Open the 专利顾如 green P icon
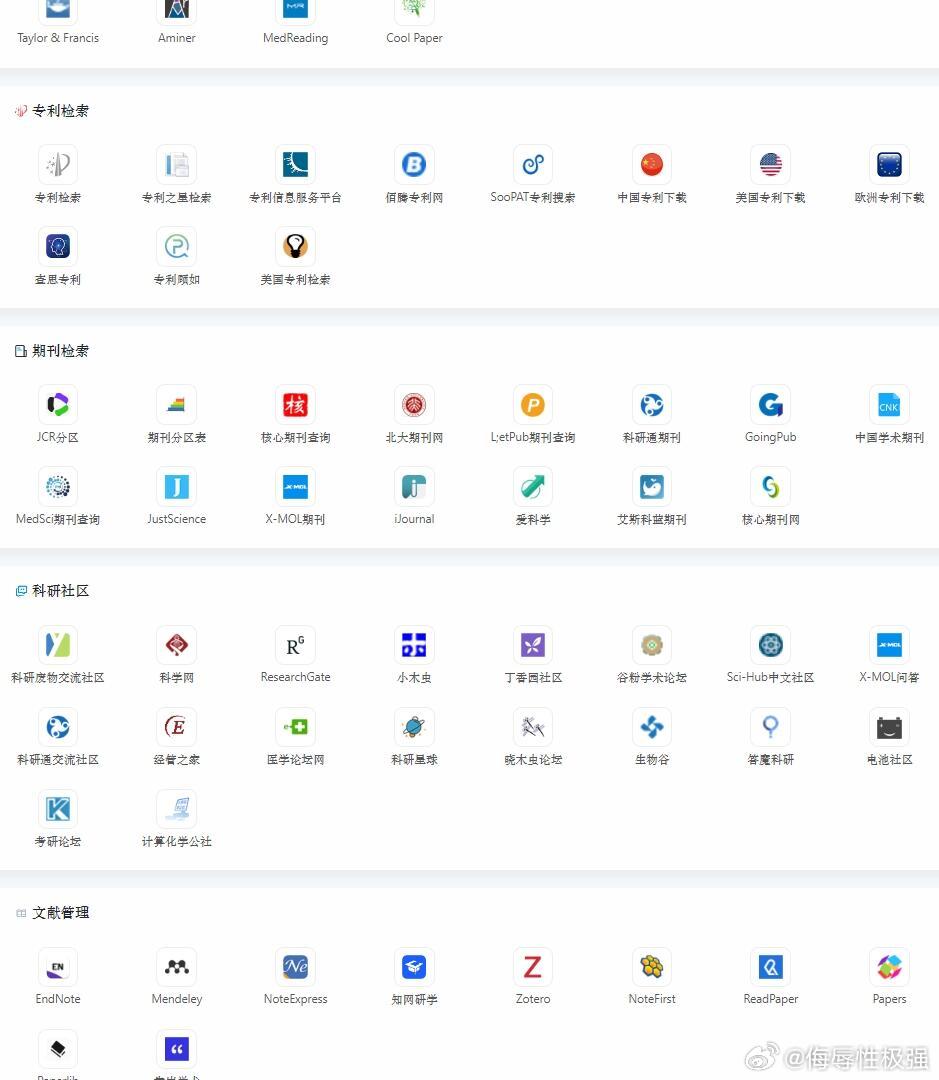 (x=176, y=246)
